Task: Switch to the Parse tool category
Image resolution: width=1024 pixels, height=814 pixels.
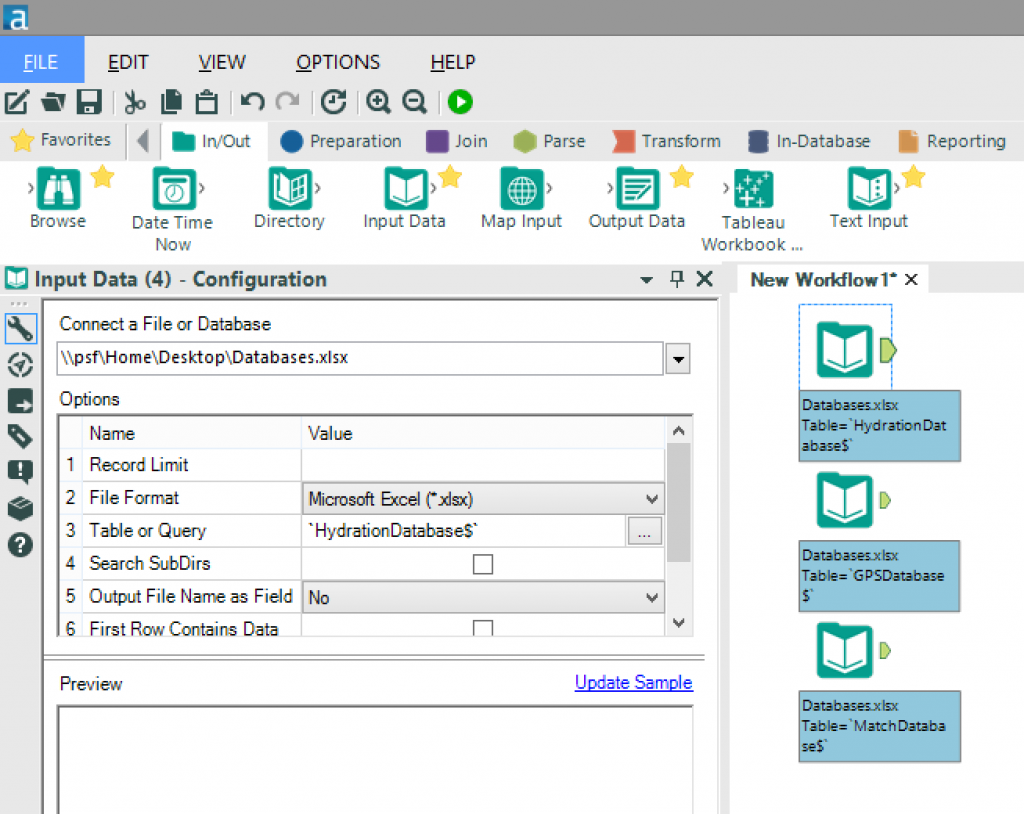Action: [549, 141]
